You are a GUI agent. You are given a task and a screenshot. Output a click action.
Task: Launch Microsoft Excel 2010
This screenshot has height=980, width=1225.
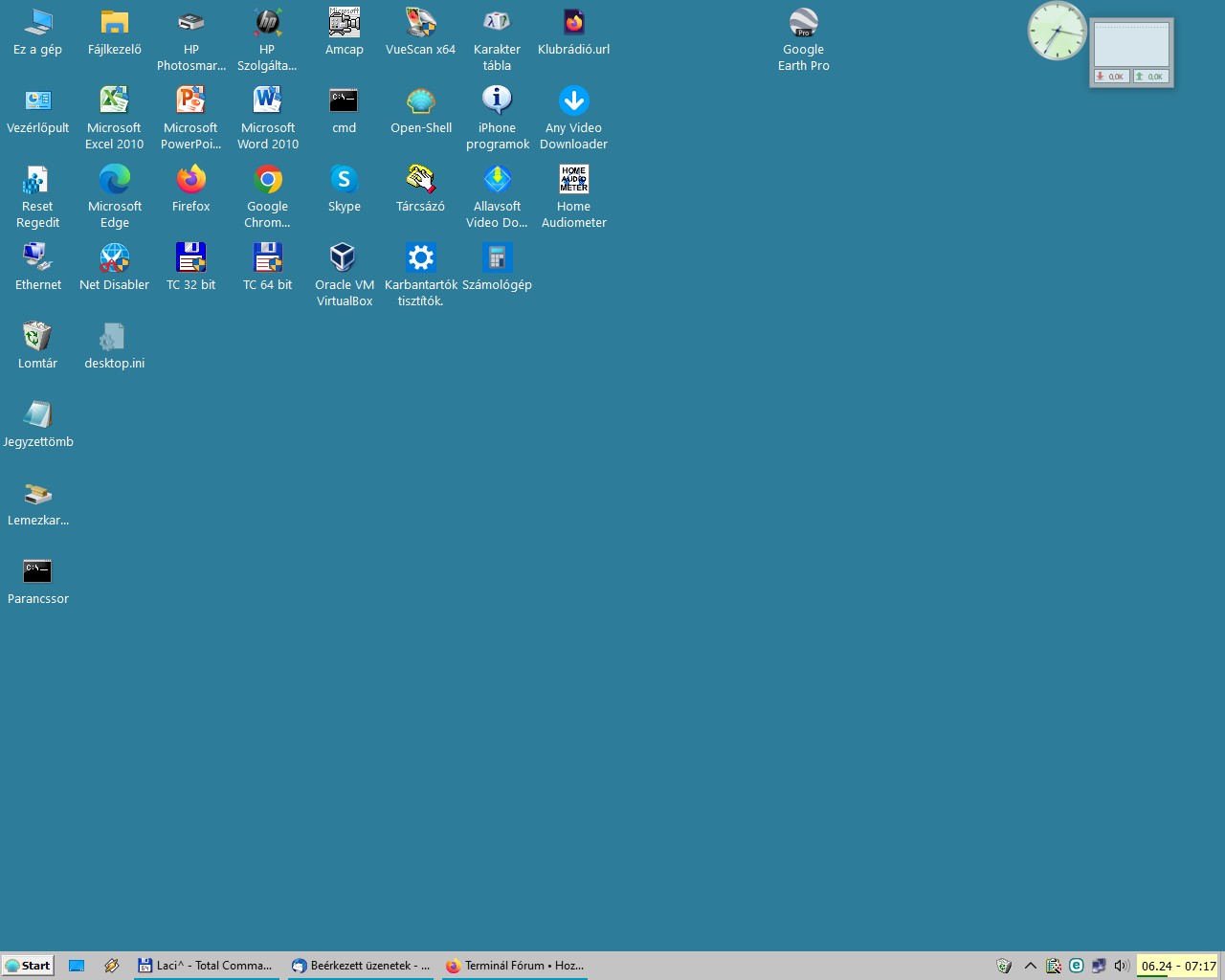[x=115, y=119]
